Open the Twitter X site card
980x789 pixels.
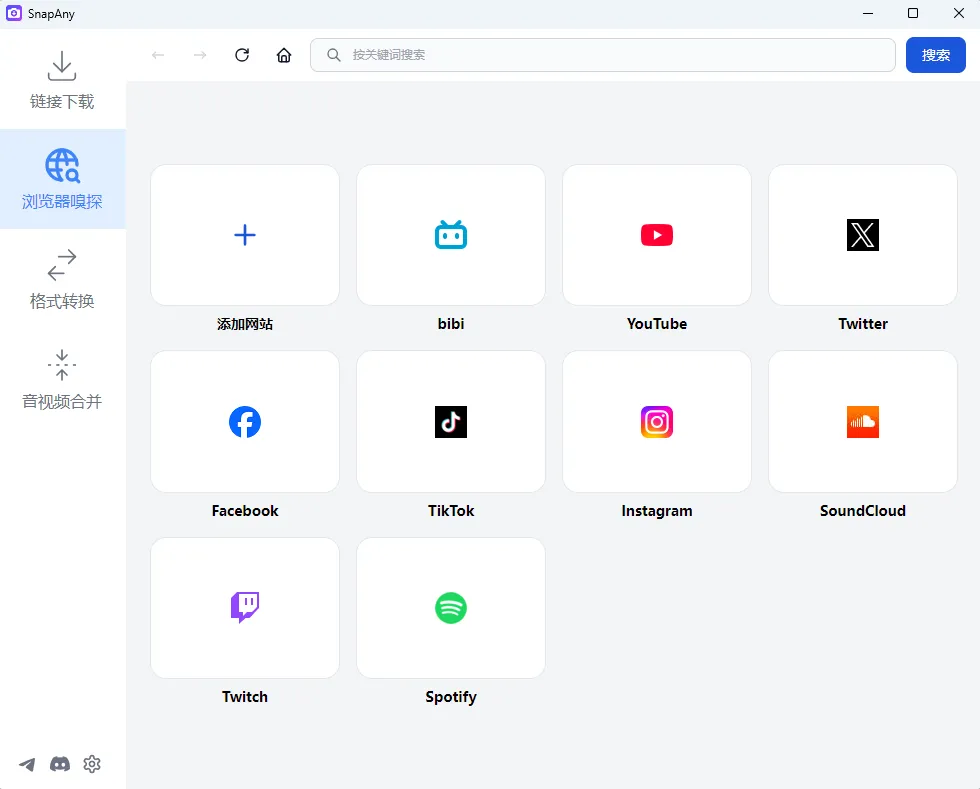click(x=862, y=235)
